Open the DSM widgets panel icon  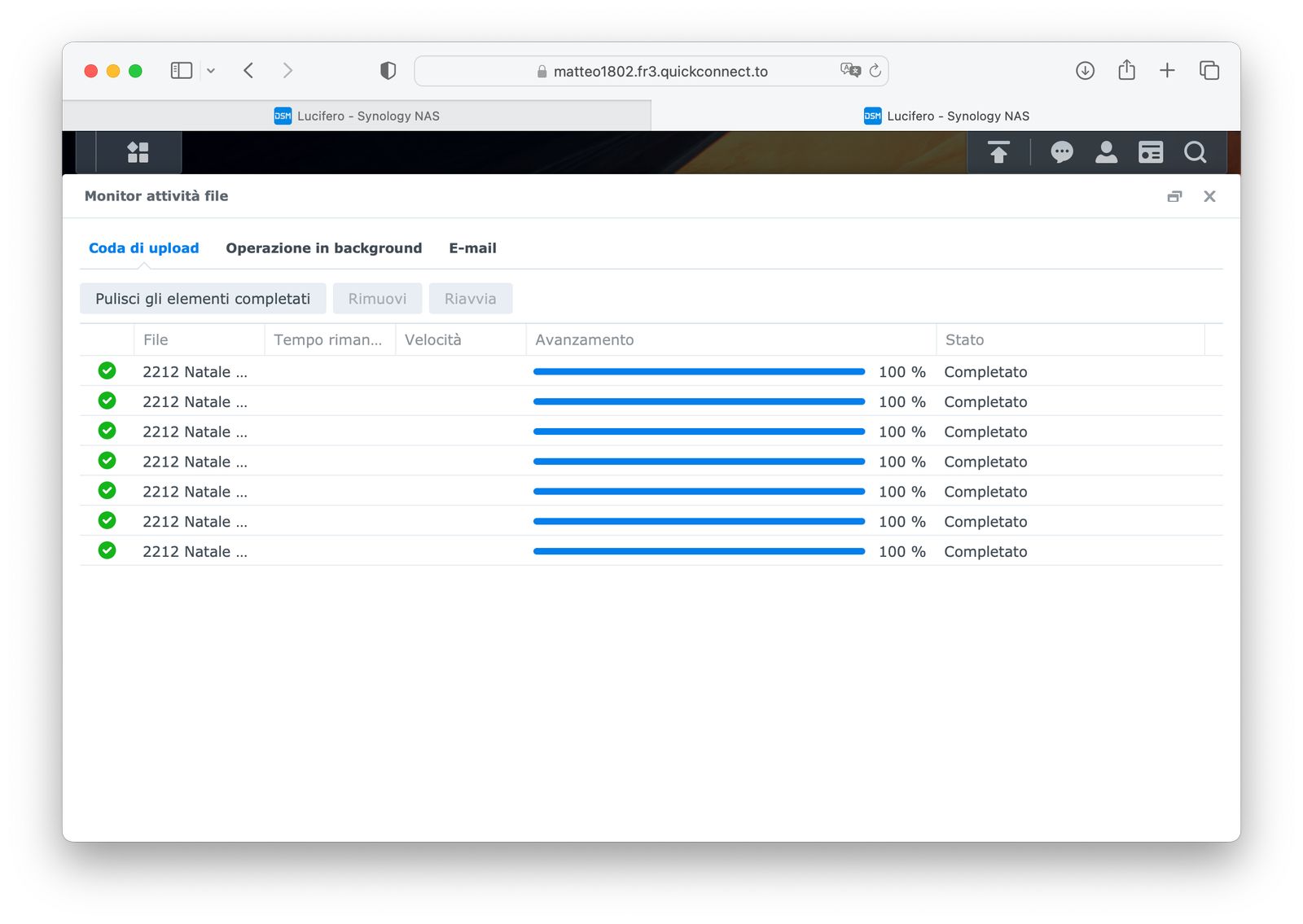1150,152
